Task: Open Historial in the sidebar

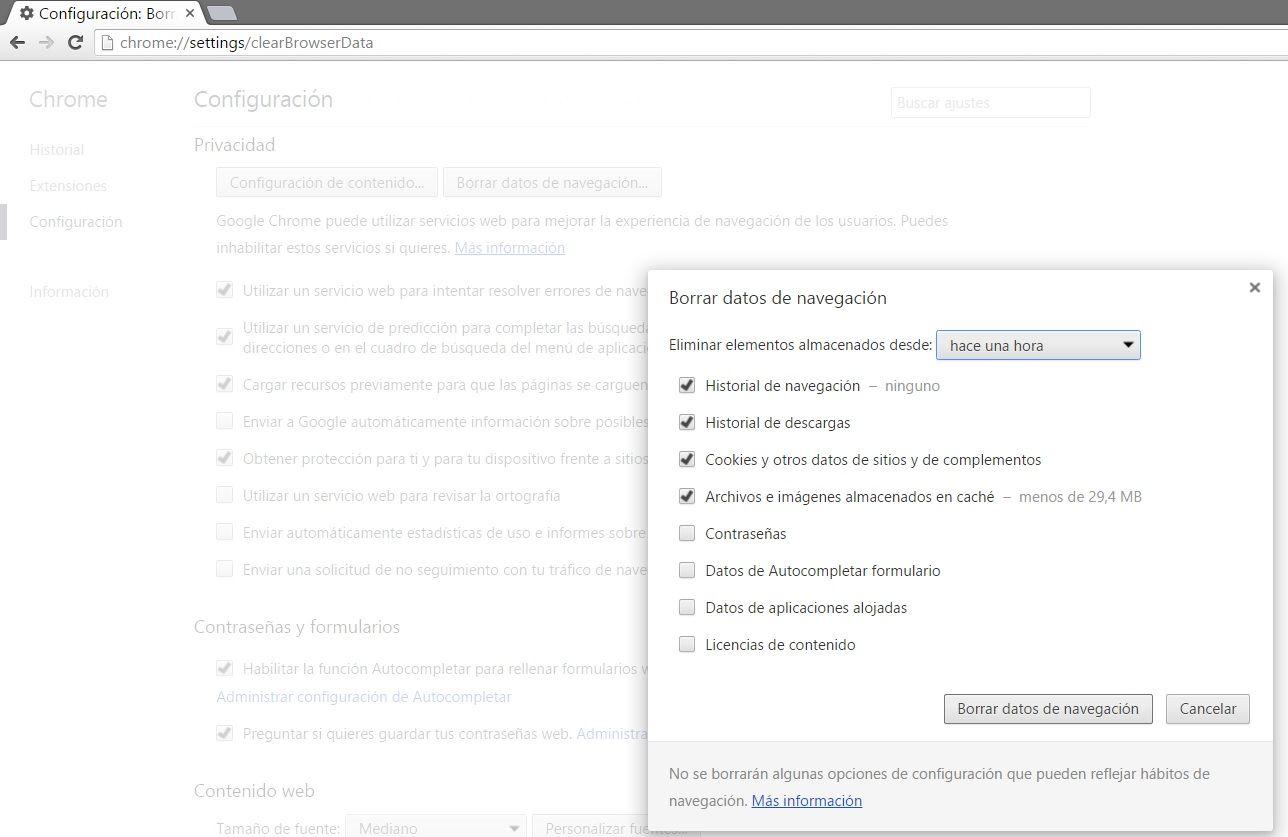Action: (x=57, y=150)
